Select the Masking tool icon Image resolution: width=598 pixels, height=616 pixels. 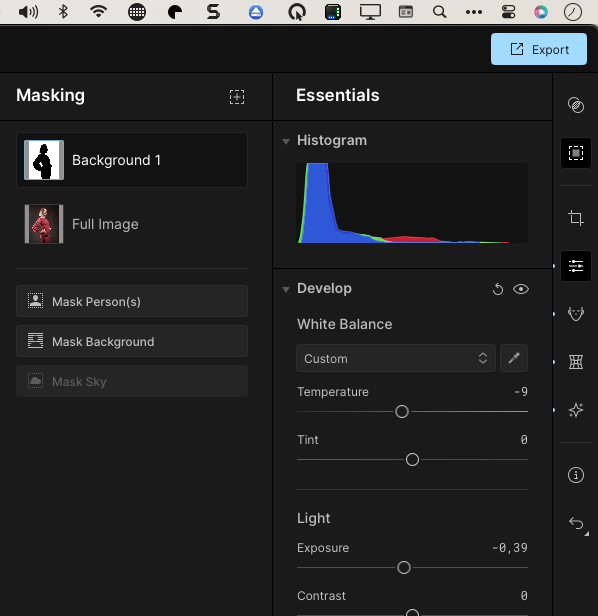tap(576, 153)
